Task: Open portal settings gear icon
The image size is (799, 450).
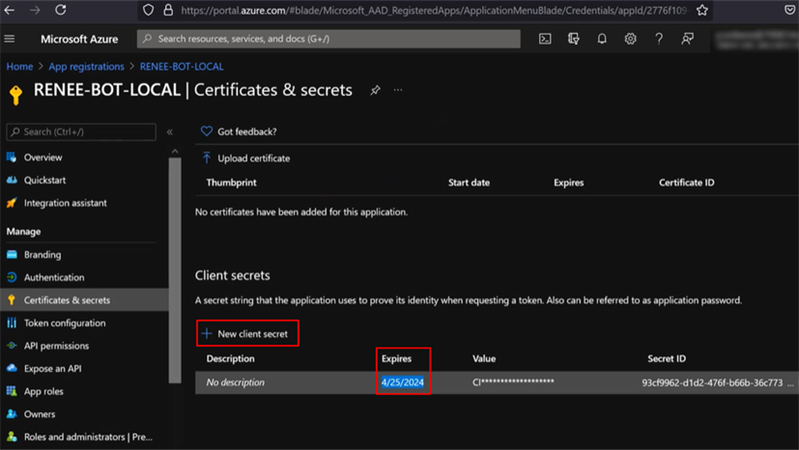Action: pos(630,39)
